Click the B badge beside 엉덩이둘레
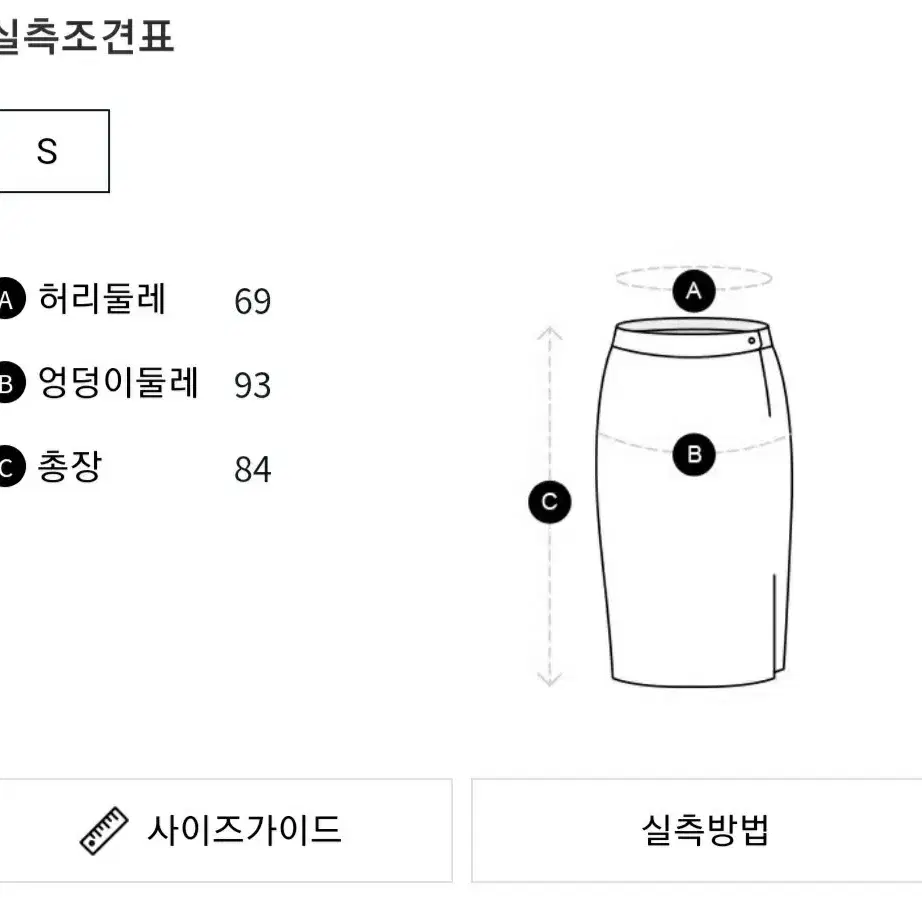Image resolution: width=922 pixels, height=922 pixels. [8, 383]
